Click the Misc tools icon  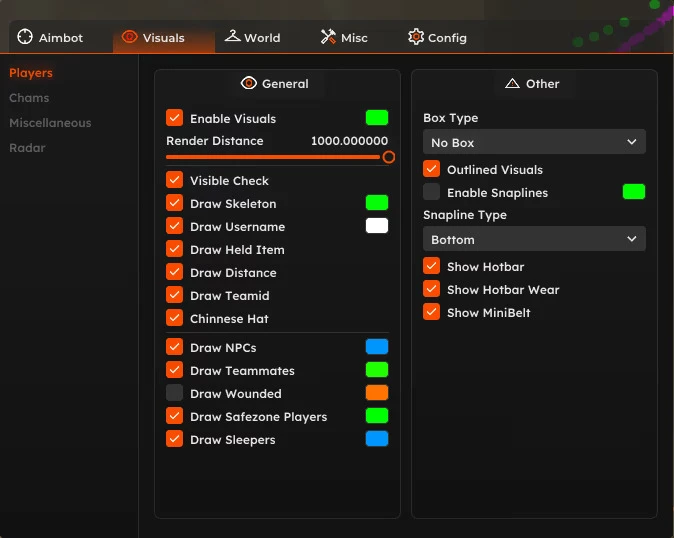tap(328, 37)
